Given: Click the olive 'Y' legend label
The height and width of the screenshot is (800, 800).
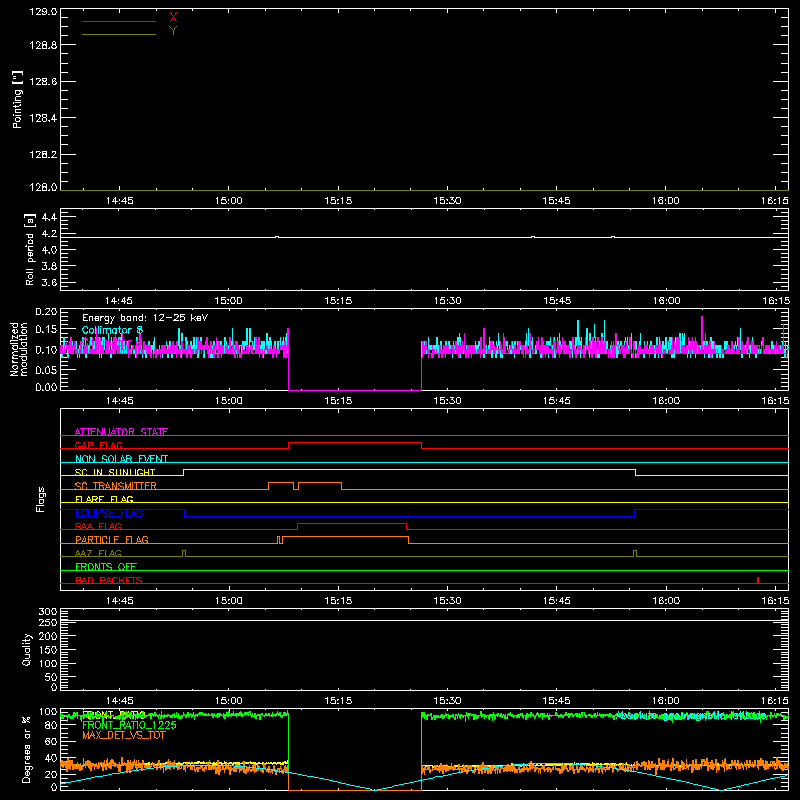Looking at the screenshot, I should click(173, 31).
